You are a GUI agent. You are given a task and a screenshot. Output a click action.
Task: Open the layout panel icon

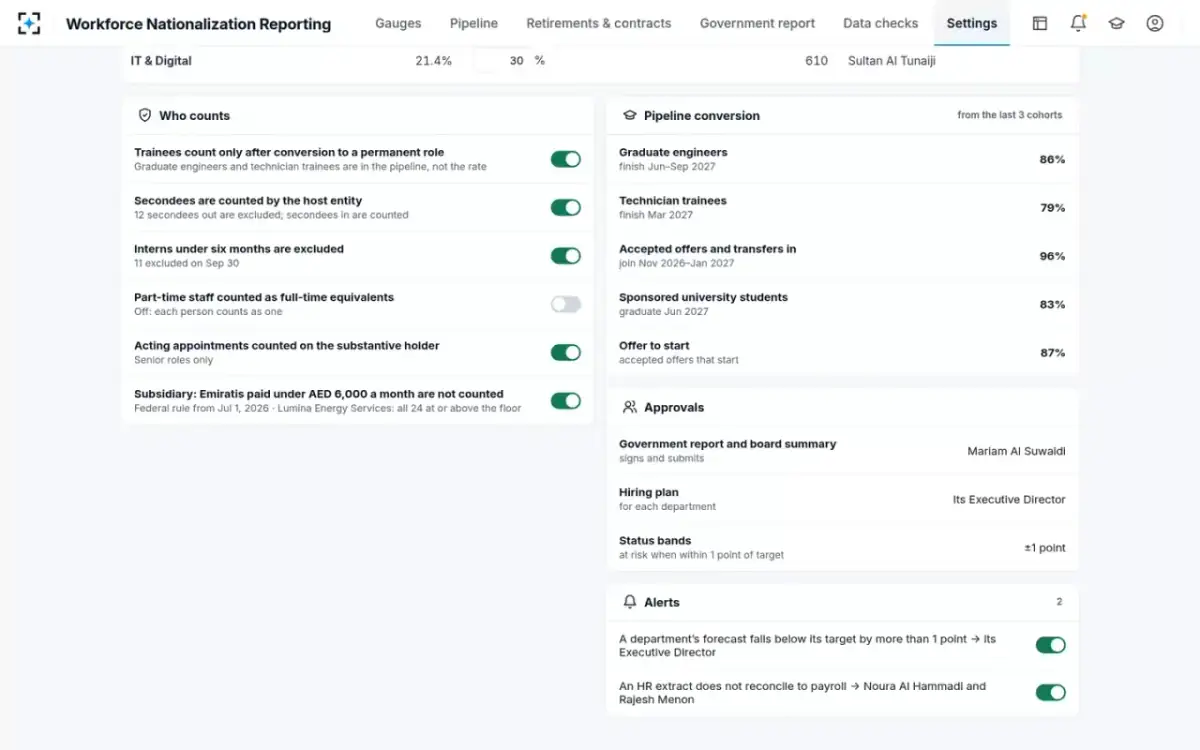point(1040,23)
